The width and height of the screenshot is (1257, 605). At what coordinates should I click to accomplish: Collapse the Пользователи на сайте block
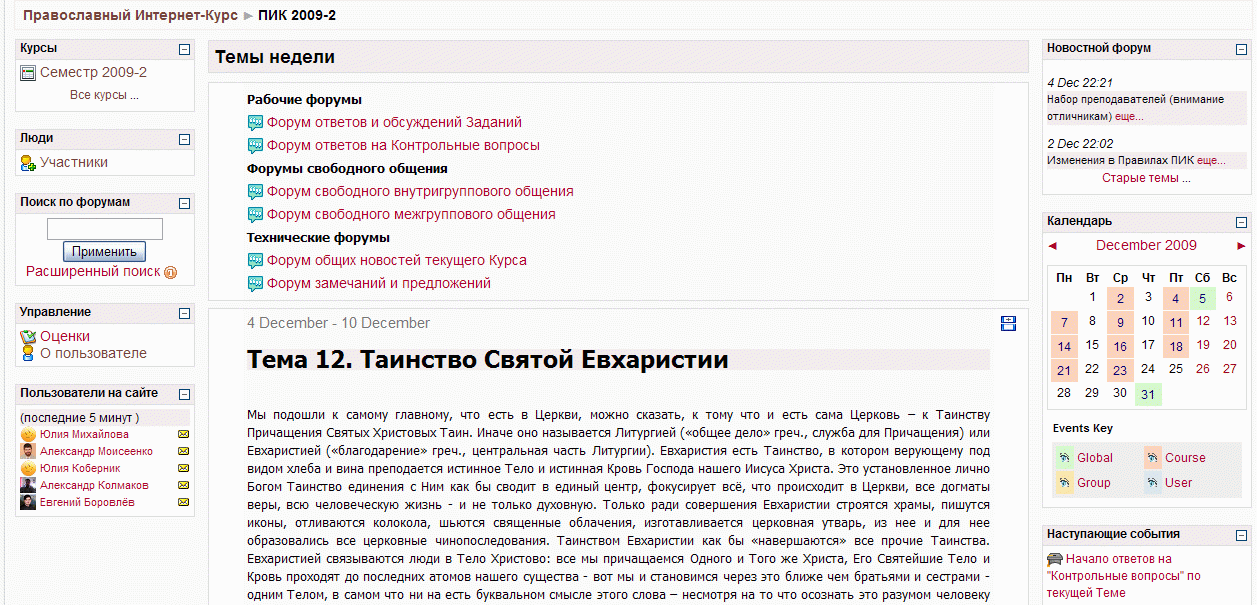click(x=186, y=392)
